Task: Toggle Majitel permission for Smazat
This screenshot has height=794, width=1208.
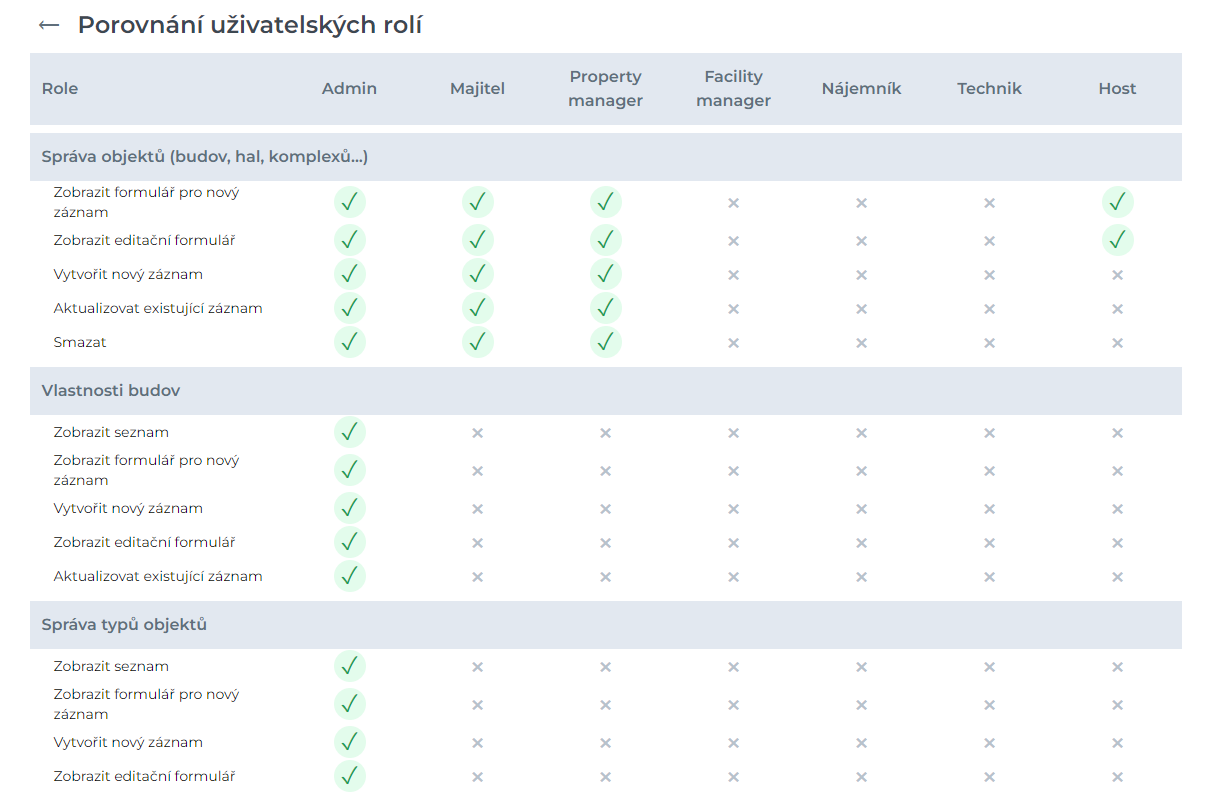Action: click(477, 342)
